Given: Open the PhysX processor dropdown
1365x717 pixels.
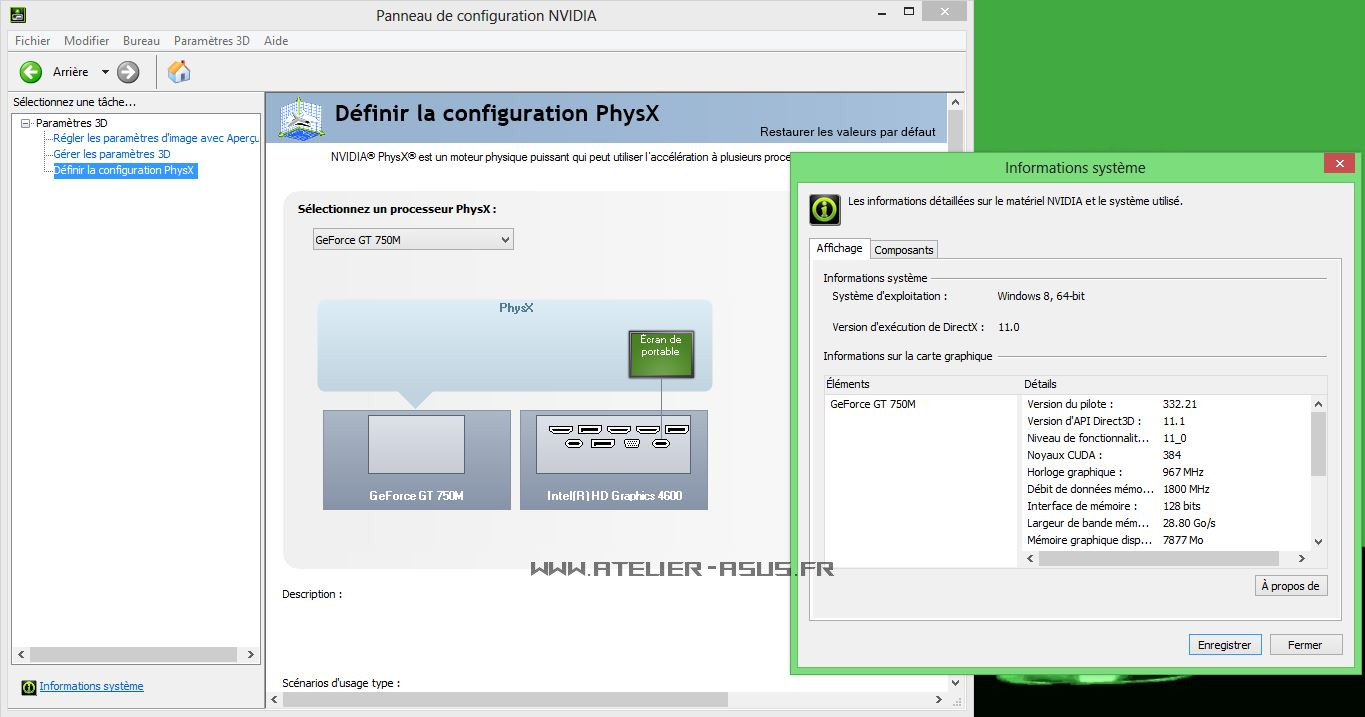Looking at the screenshot, I should tap(413, 240).
